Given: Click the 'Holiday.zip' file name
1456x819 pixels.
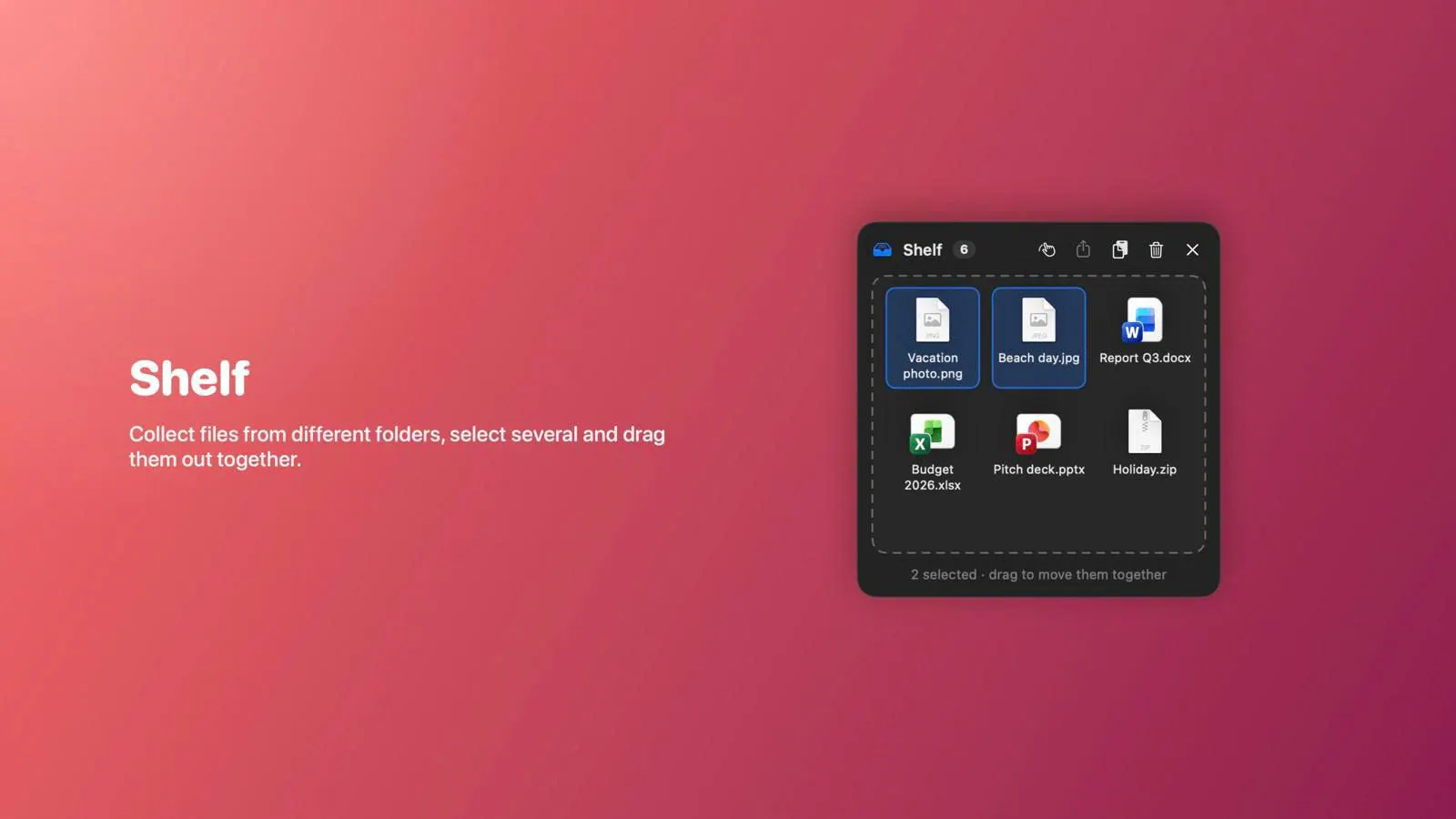Looking at the screenshot, I should pyautogui.click(x=1145, y=470).
